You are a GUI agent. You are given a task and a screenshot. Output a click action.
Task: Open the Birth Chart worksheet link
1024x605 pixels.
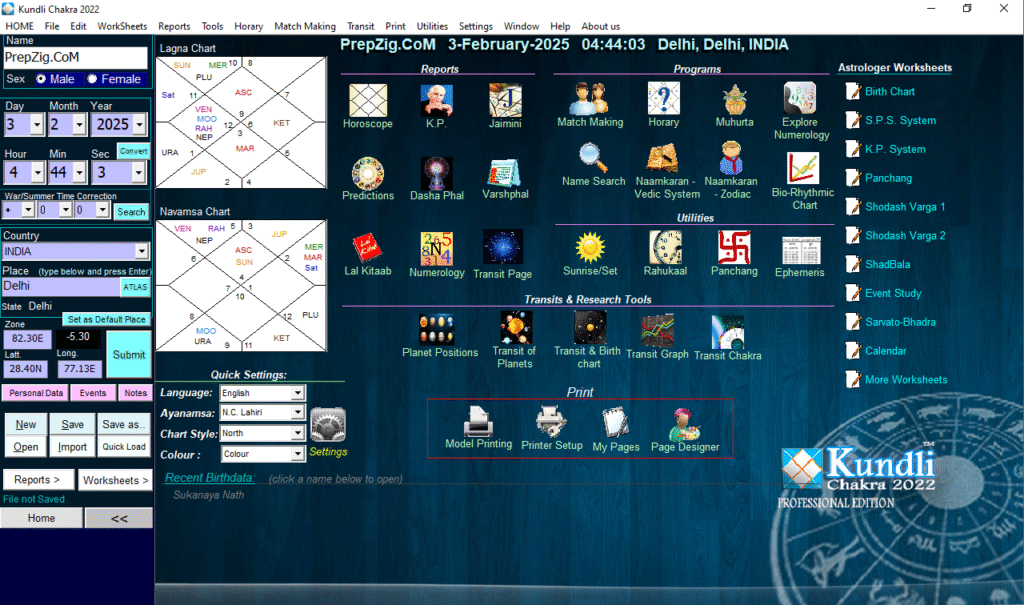coord(889,92)
